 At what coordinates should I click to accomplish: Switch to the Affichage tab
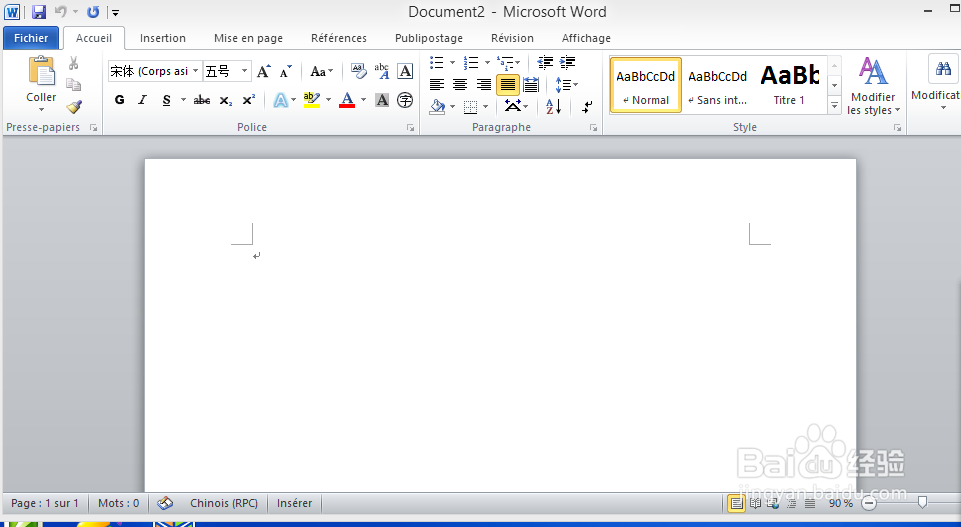point(586,38)
